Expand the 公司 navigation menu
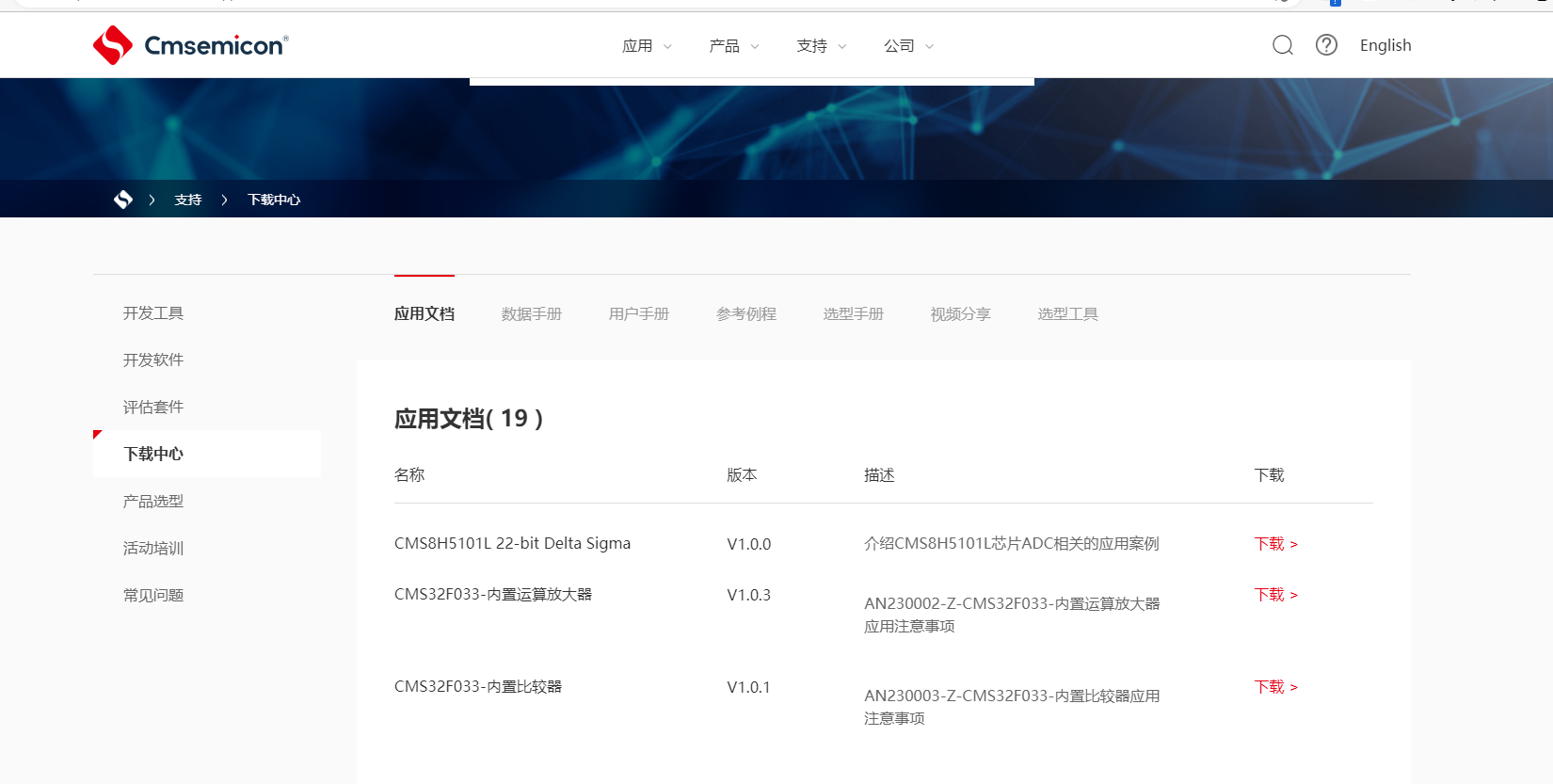 pos(908,46)
